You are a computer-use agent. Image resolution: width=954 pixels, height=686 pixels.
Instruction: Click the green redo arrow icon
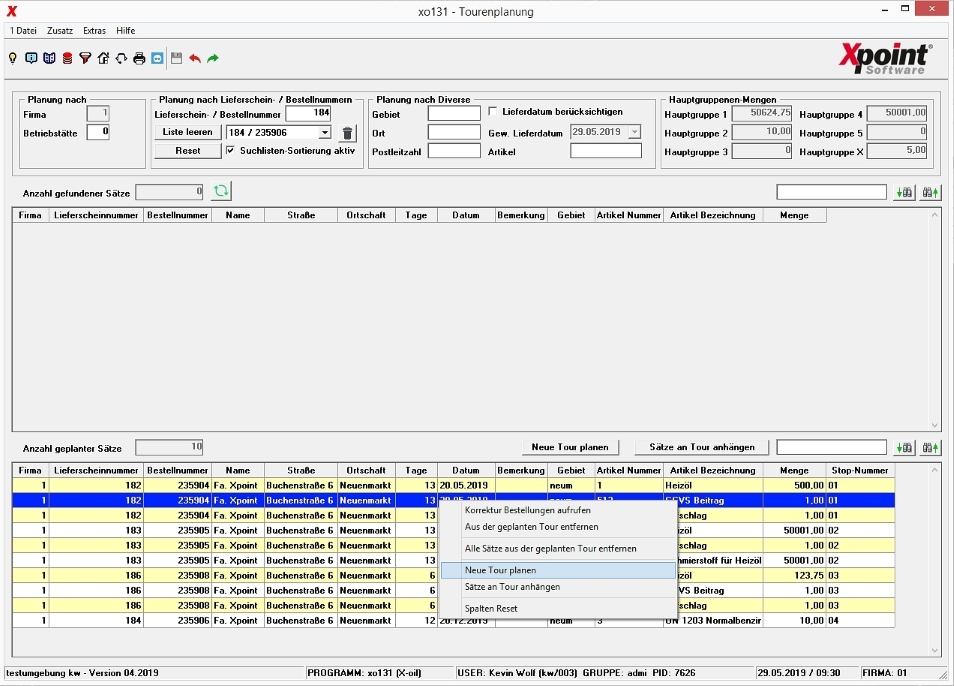tap(213, 58)
